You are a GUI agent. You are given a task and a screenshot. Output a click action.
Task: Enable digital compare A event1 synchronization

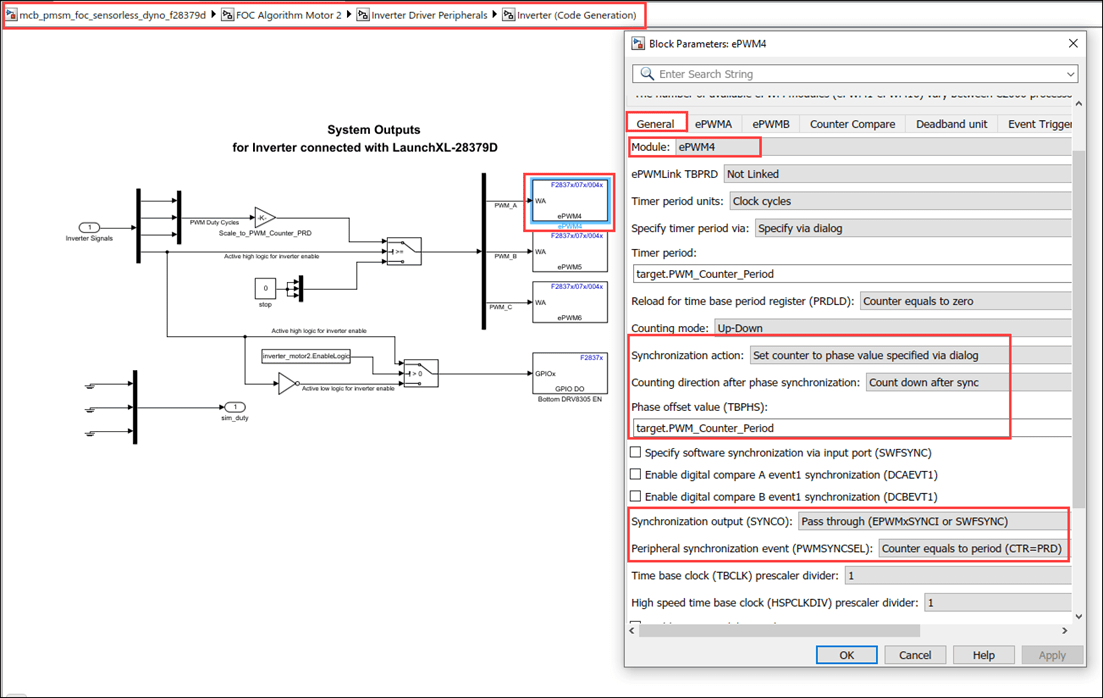pos(635,474)
